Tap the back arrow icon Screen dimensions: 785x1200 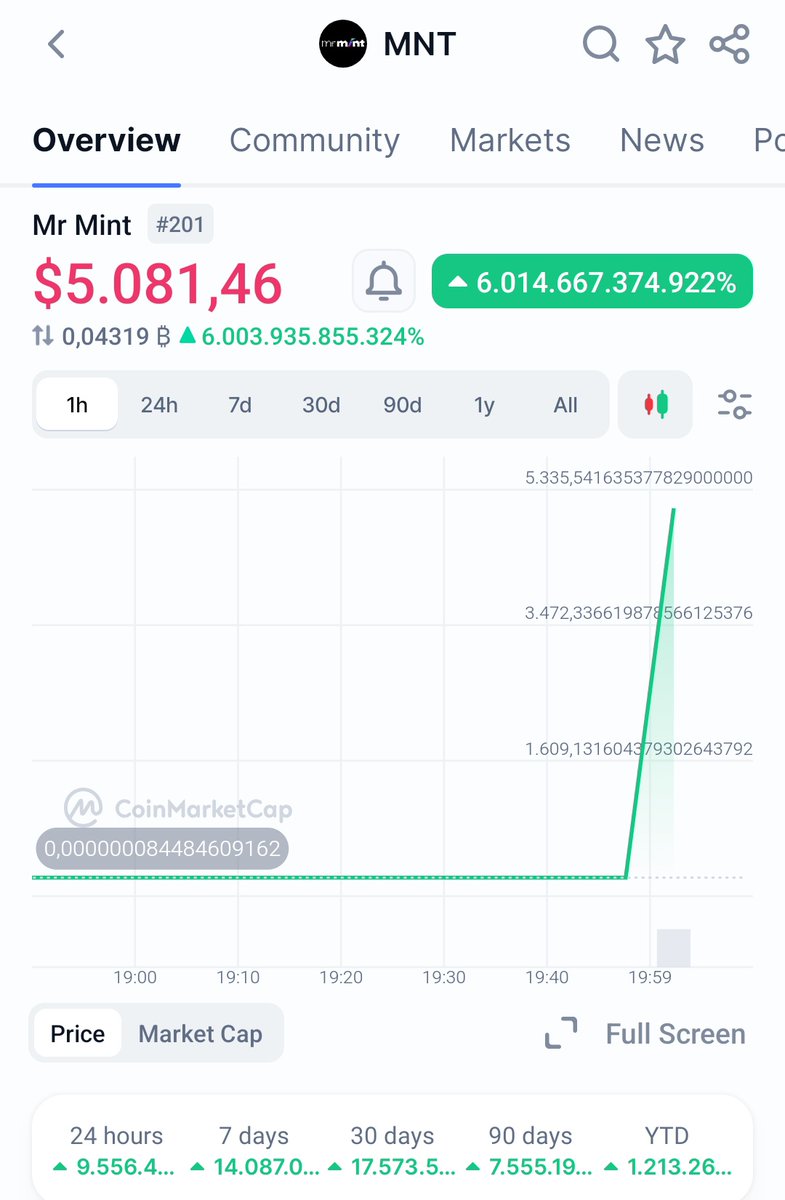pos(57,45)
